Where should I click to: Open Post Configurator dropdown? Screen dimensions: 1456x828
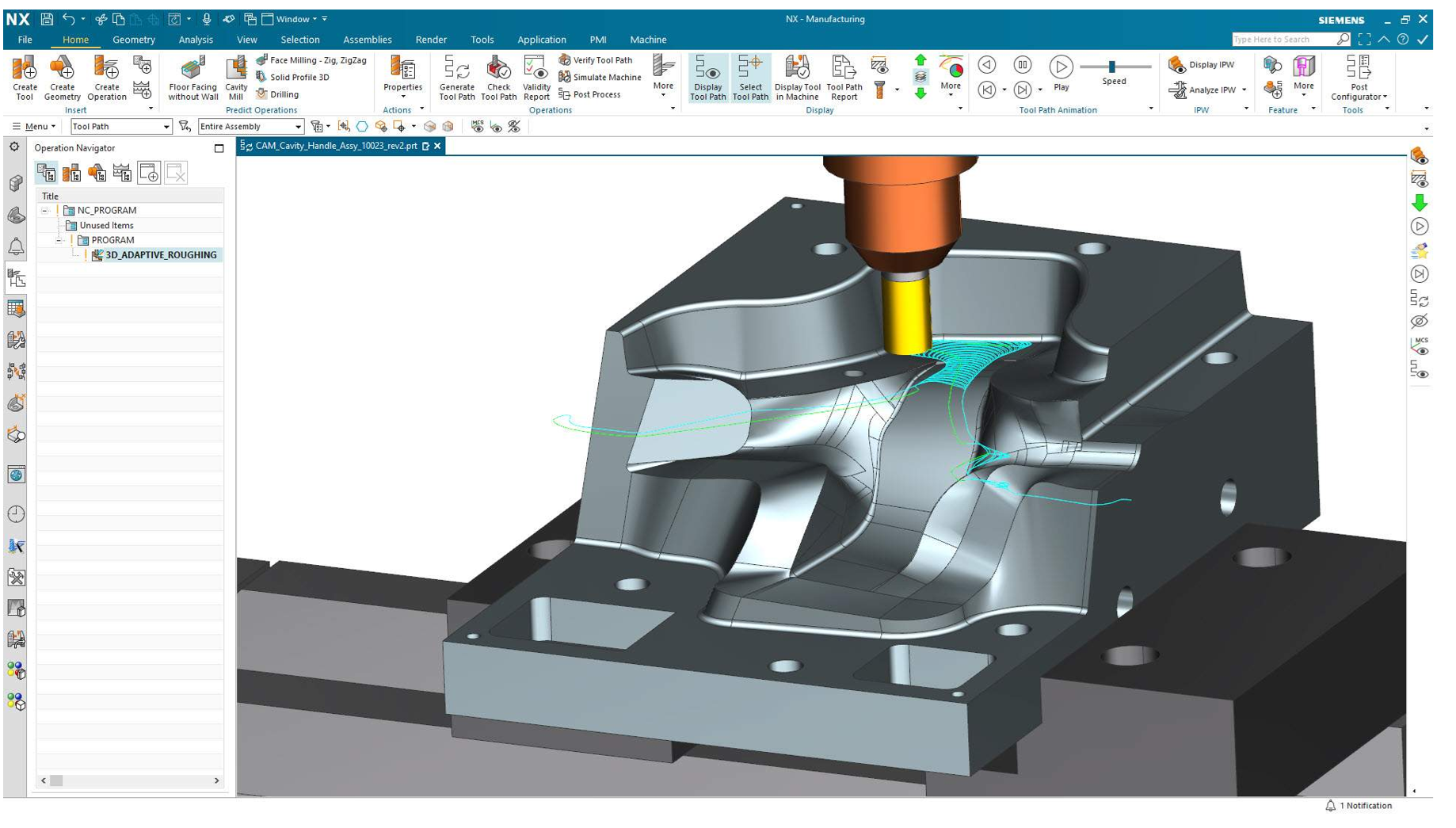point(1359,78)
